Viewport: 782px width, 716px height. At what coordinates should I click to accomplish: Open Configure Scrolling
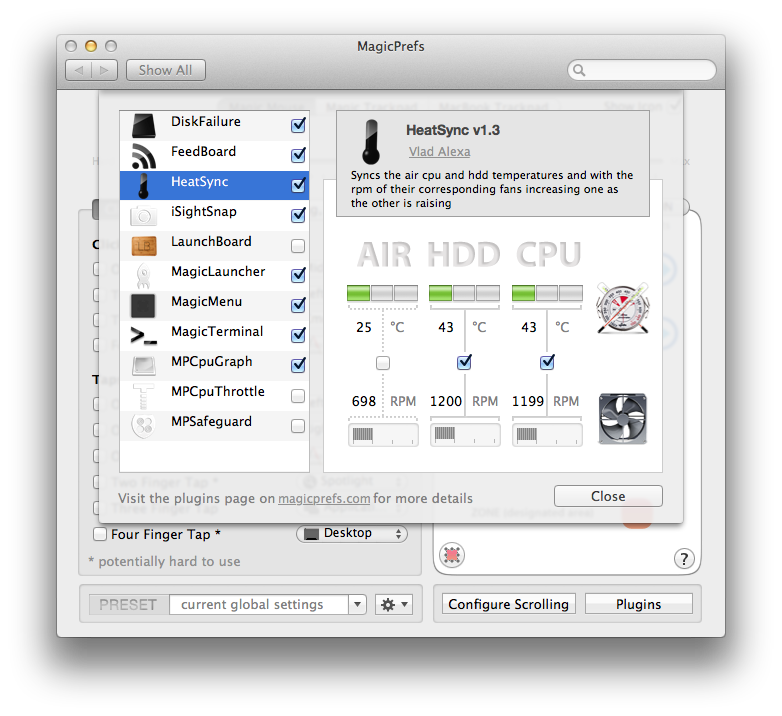pyautogui.click(x=508, y=604)
